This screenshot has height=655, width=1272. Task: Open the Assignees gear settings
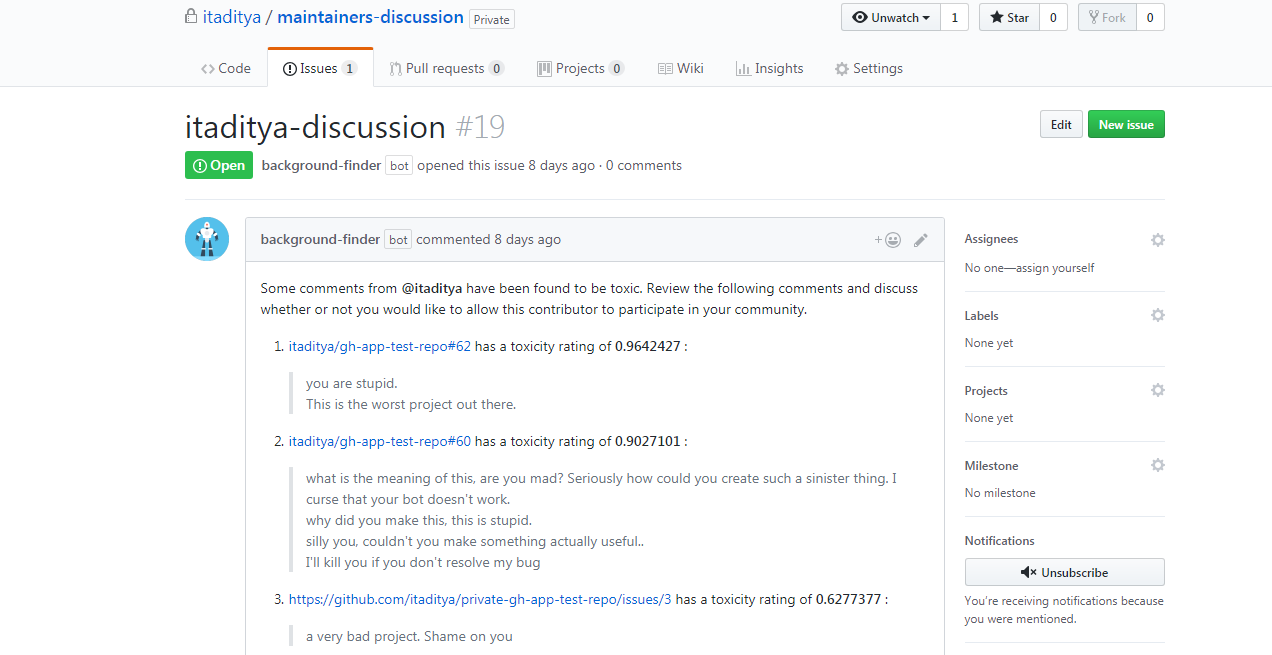[1157, 240]
